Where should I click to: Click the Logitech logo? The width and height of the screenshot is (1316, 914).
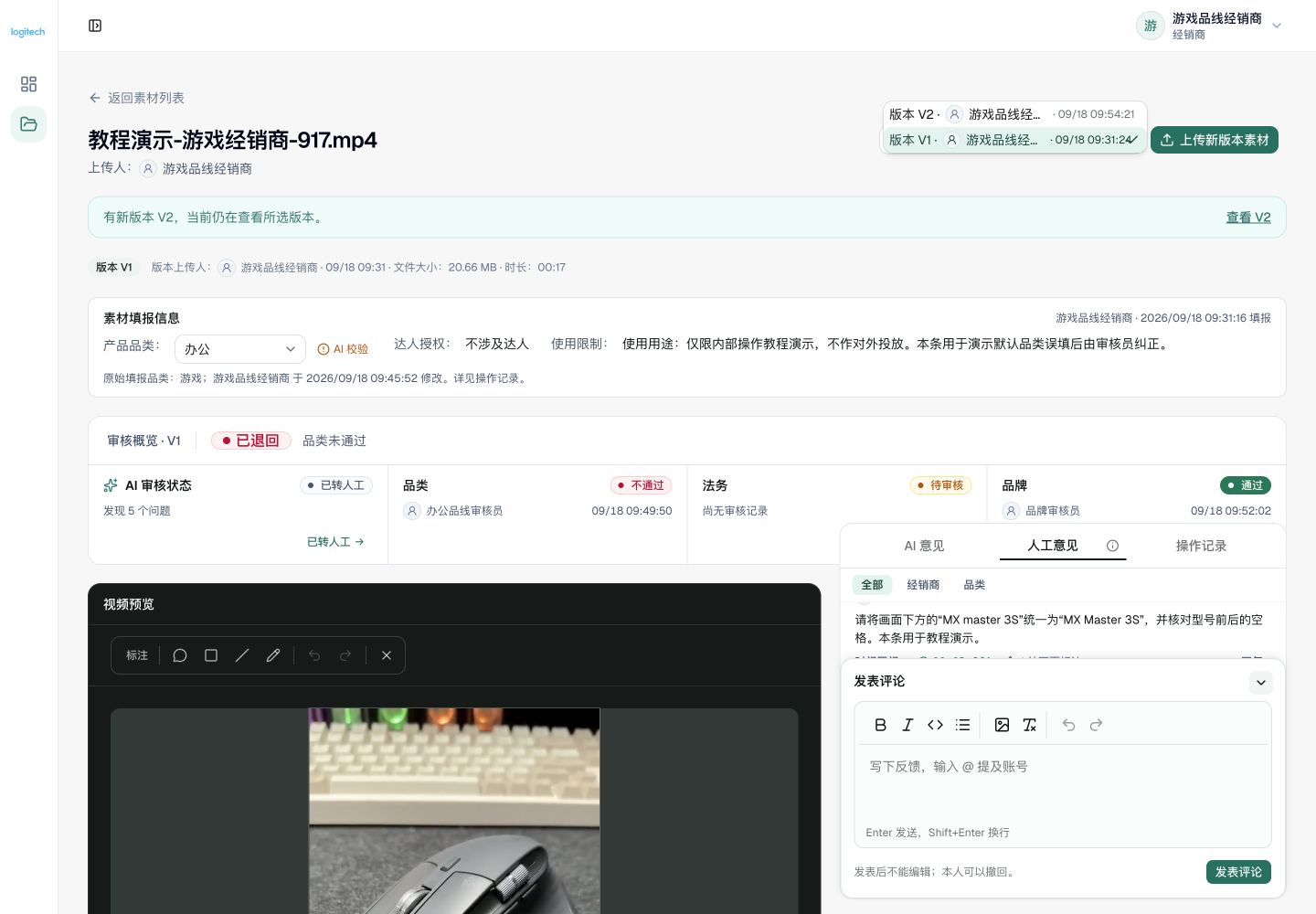pos(27,32)
